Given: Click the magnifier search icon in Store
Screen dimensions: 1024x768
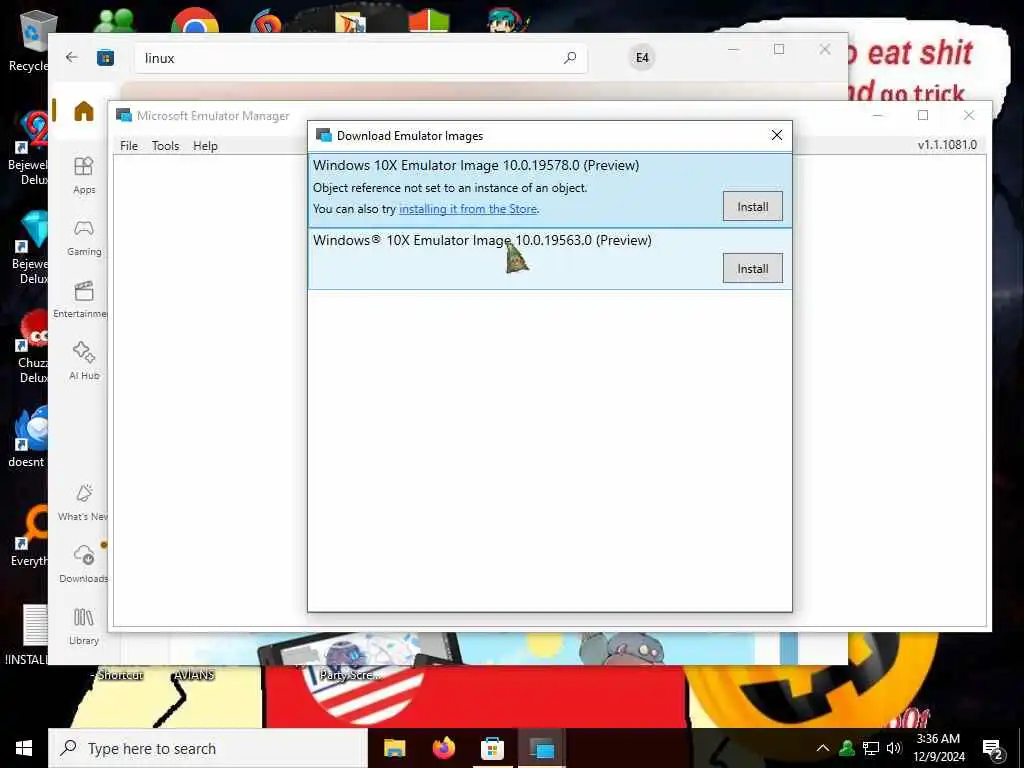Looking at the screenshot, I should click(569, 58).
